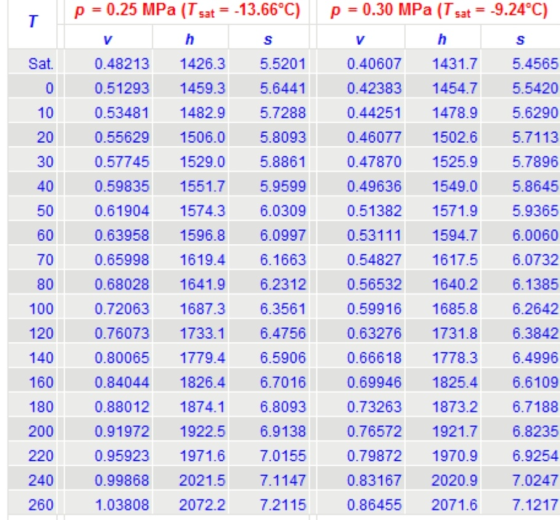The image size is (560, 520).
Task: Select the cell value 0.40607
Action: [374, 64]
